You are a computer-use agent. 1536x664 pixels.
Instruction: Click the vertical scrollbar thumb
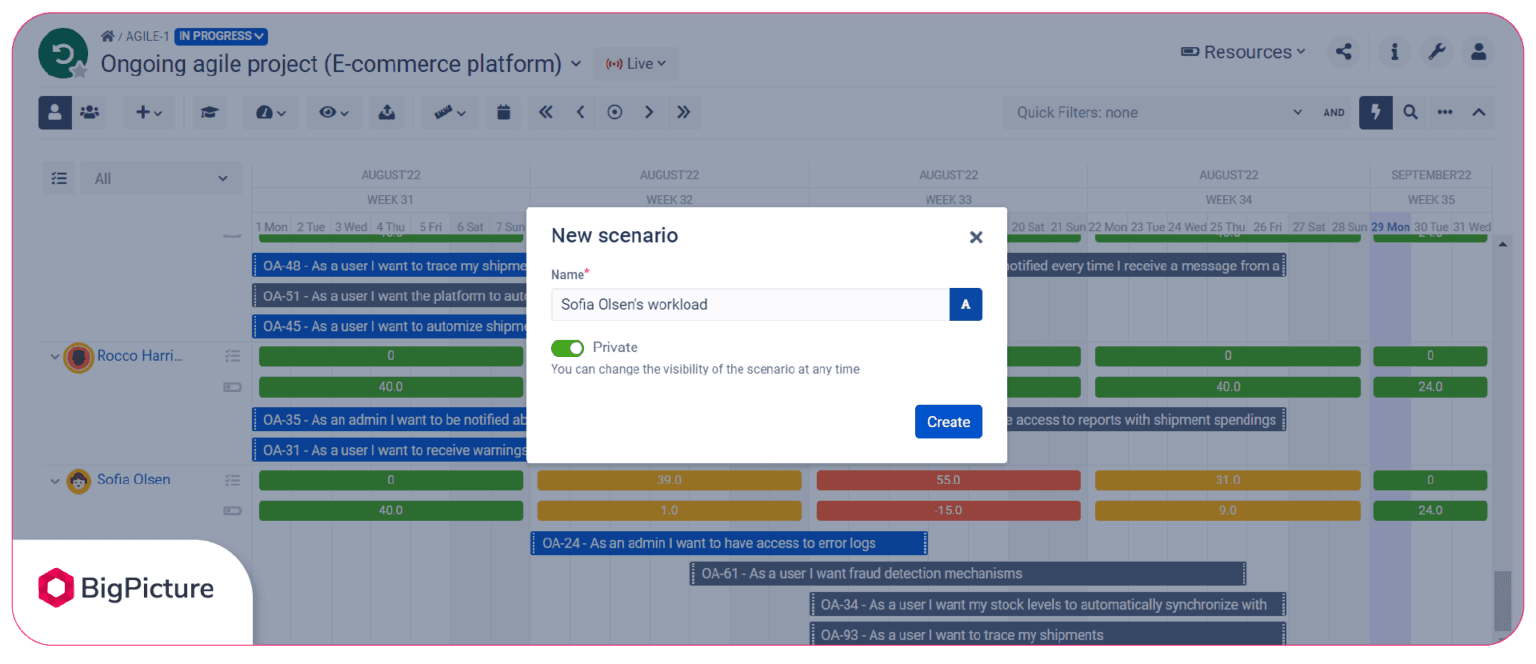tap(1502, 601)
